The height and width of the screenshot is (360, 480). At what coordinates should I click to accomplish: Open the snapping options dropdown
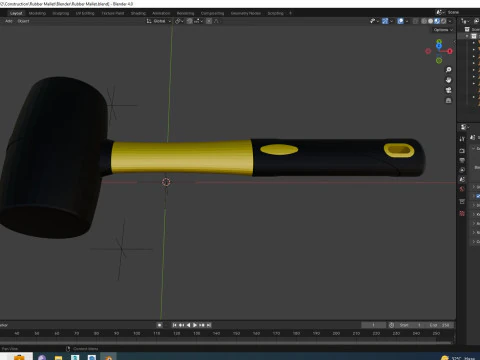coord(198,21)
